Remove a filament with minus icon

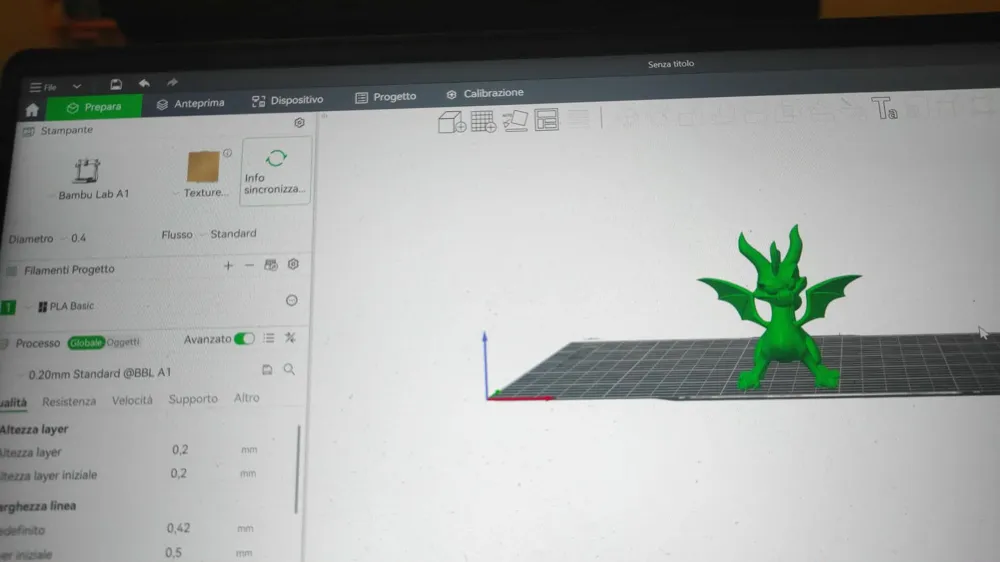249,265
